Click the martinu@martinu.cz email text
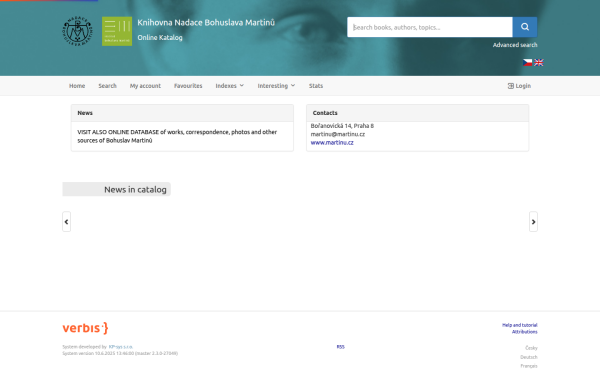The height and width of the screenshot is (375, 600). (x=338, y=134)
